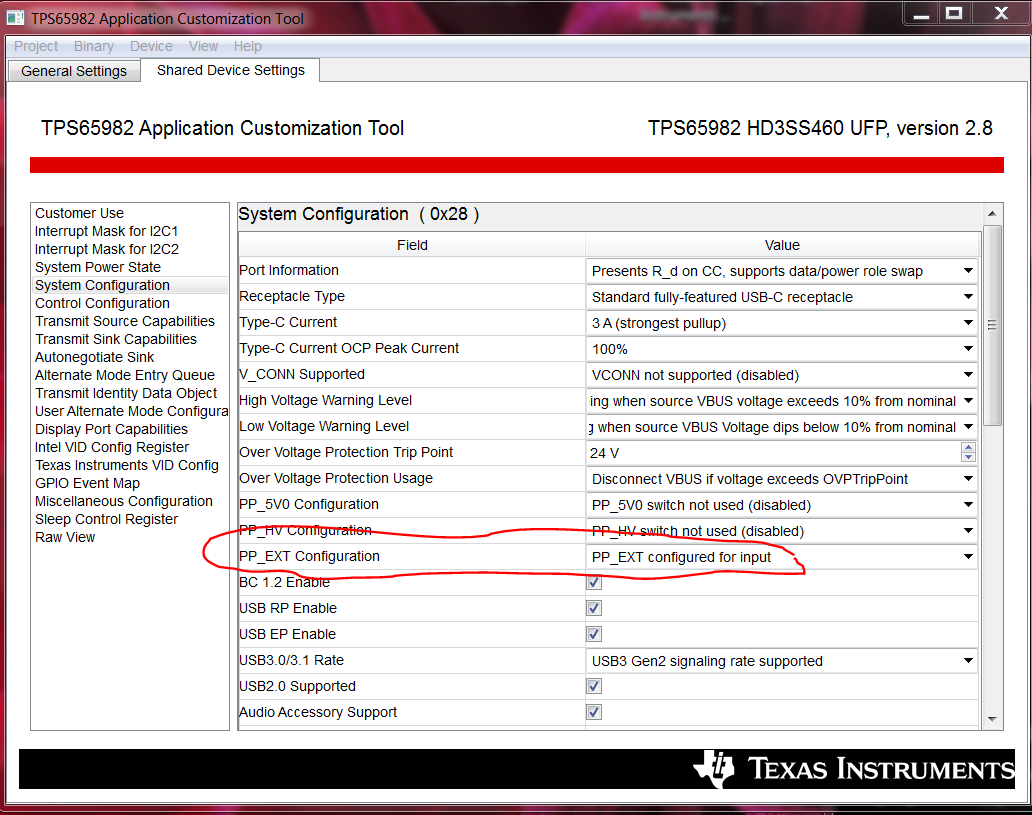Toggle the BC 1.2 Enable checkbox
Image resolution: width=1032 pixels, height=815 pixels.
coord(594,582)
